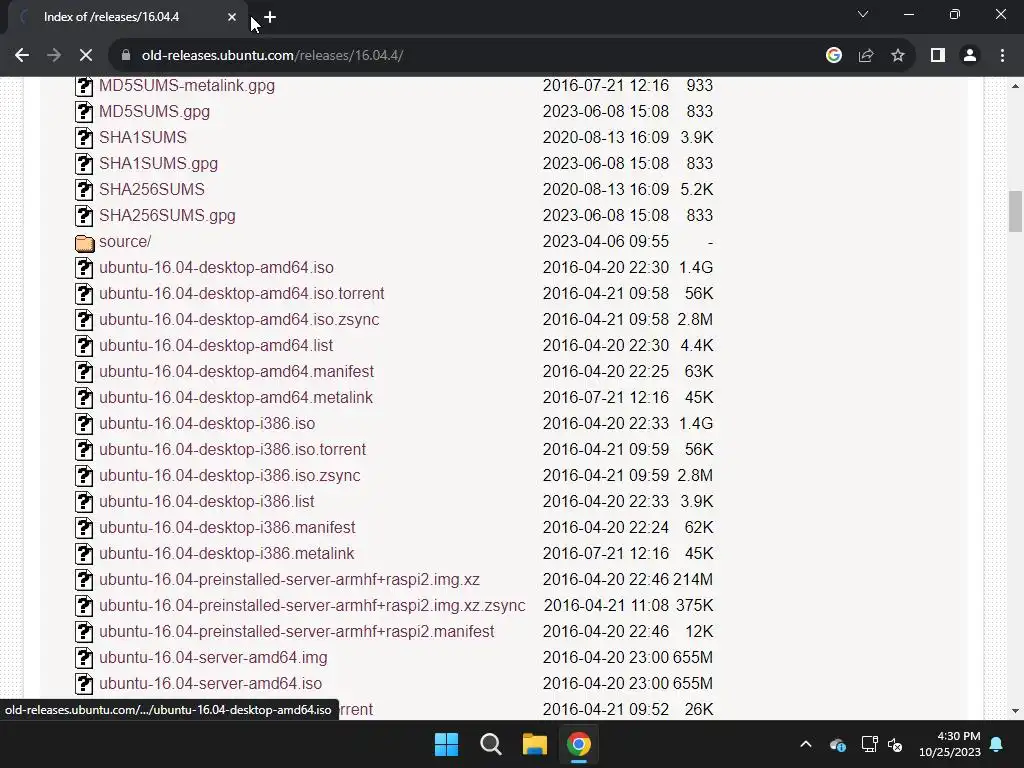Click the OneDrive cloud icon in system tray
Screen dimensions: 1024x768
point(838,744)
